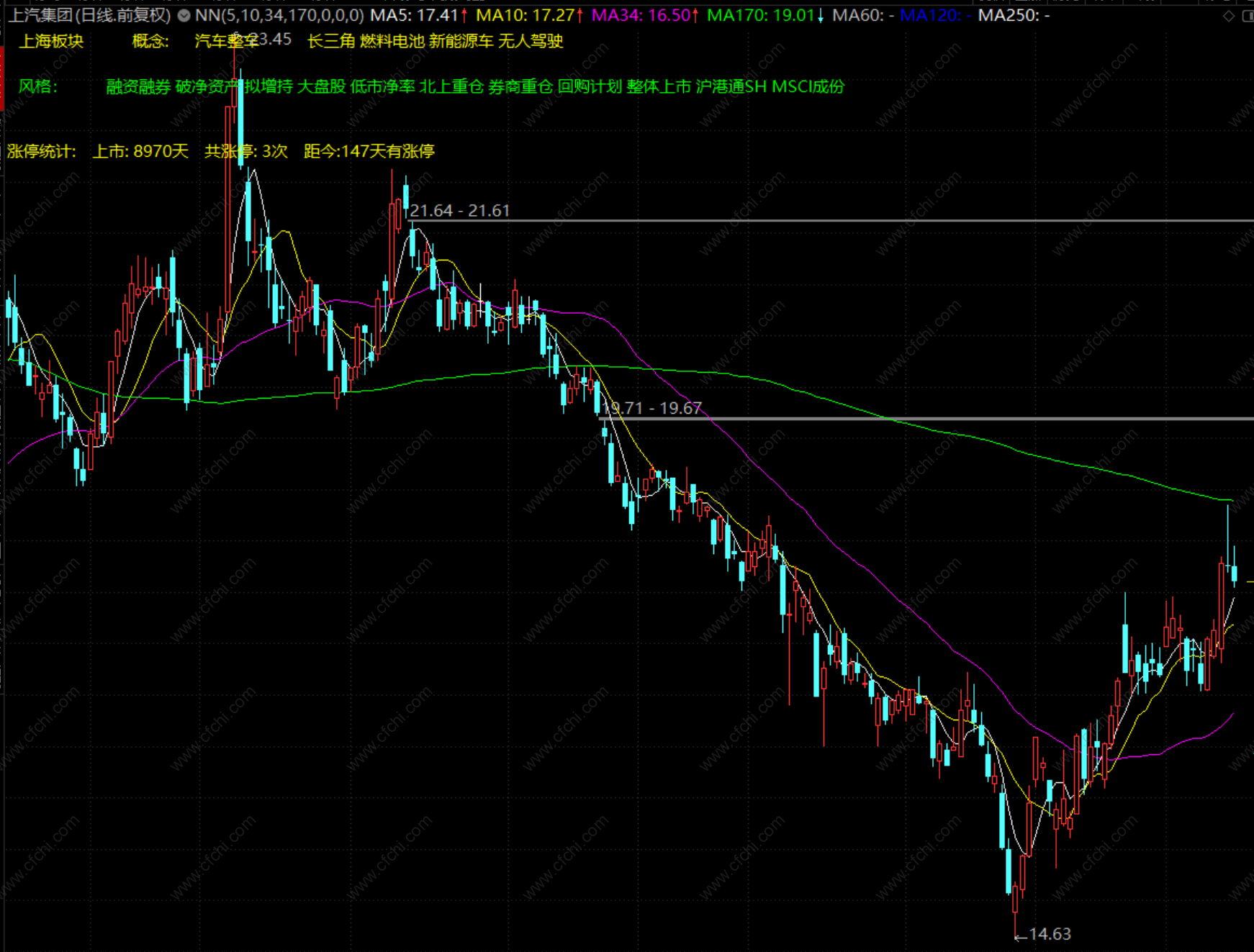Select the 21.64 - 21.61 gap line label

click(460, 211)
